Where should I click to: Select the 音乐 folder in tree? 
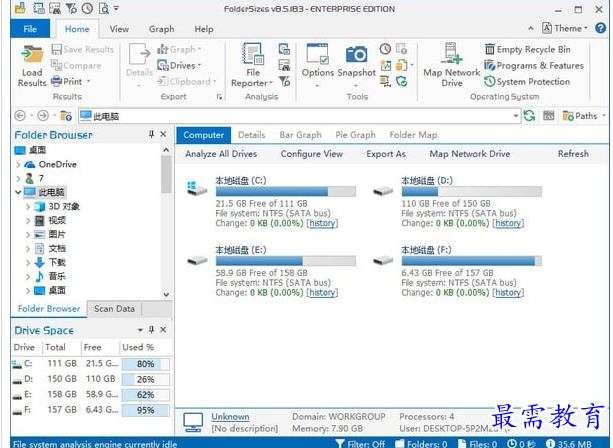pos(57,276)
